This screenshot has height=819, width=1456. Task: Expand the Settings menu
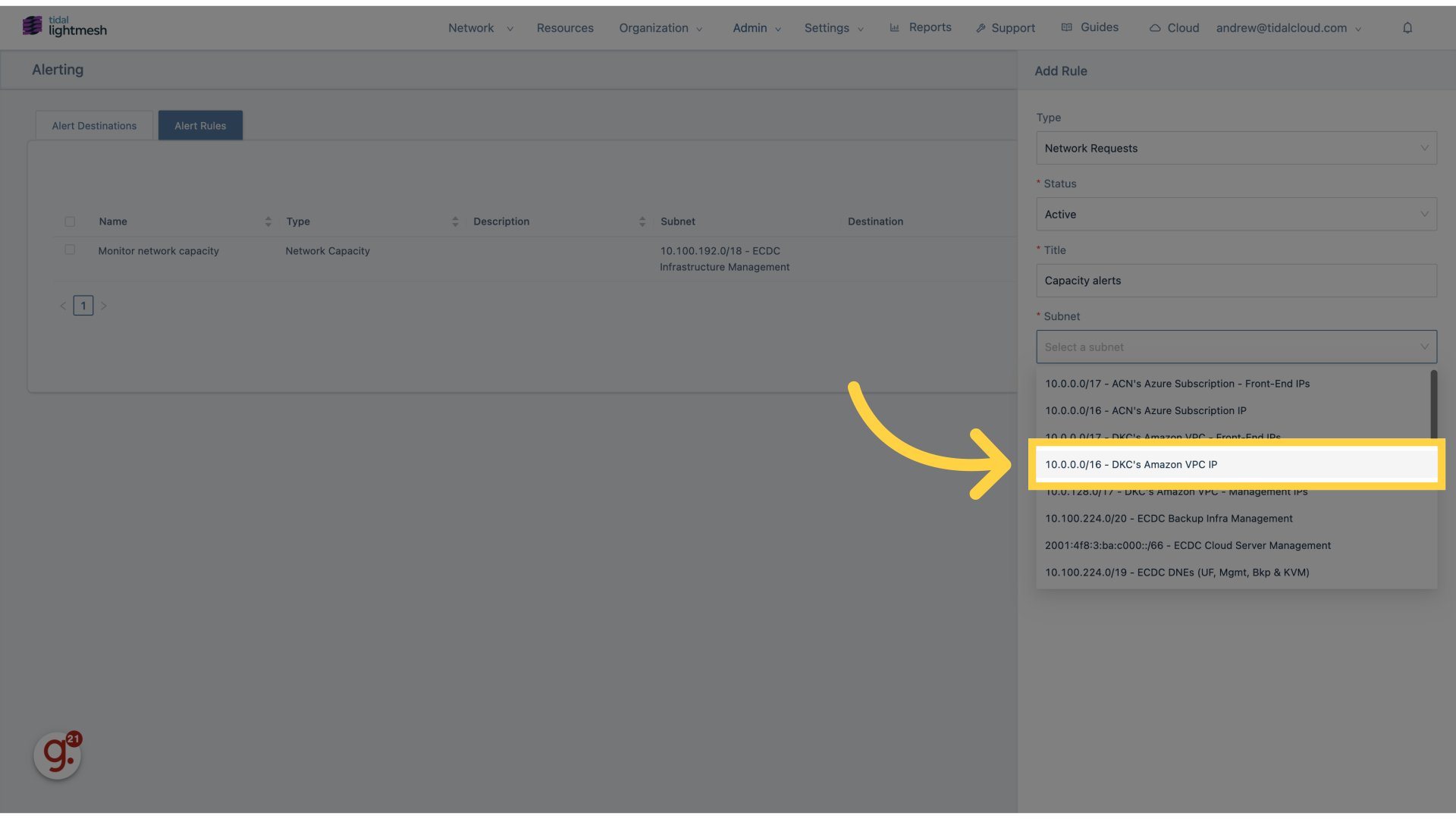click(834, 28)
